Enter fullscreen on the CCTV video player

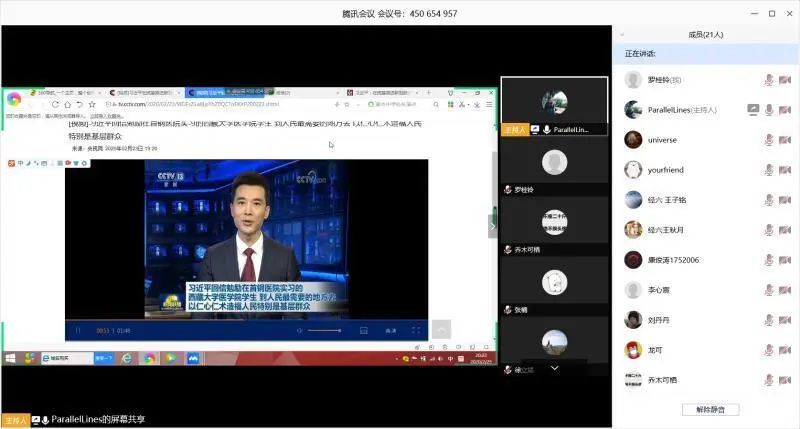click(x=417, y=330)
